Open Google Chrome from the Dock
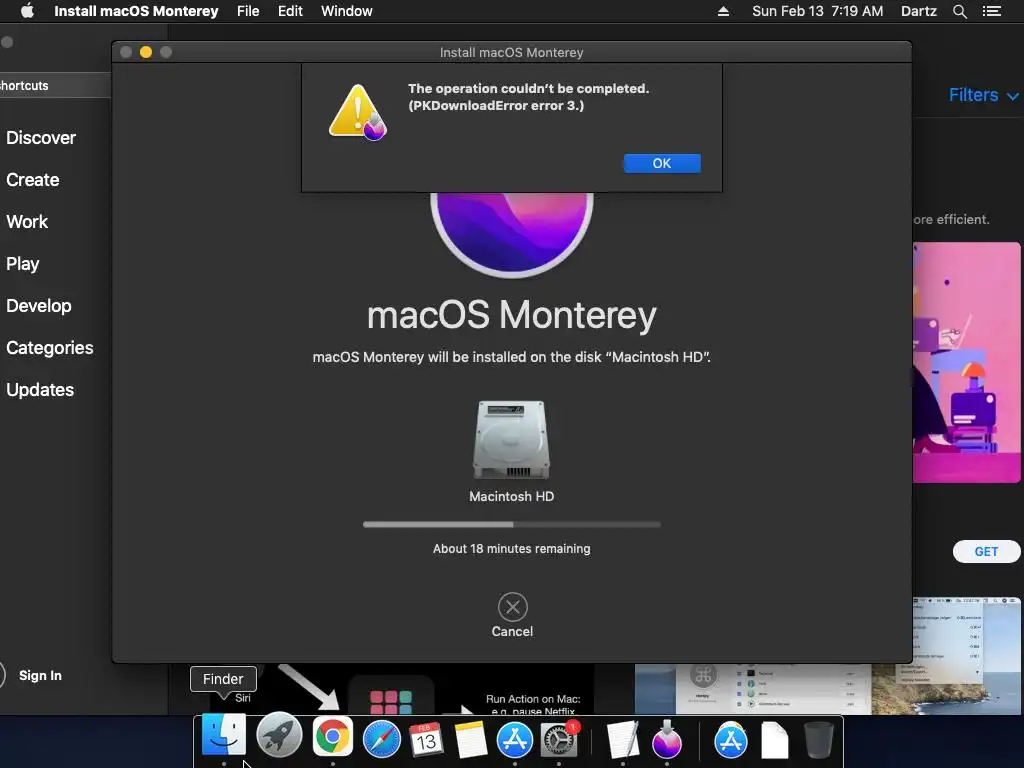Viewport: 1024px width, 768px height. [x=332, y=737]
